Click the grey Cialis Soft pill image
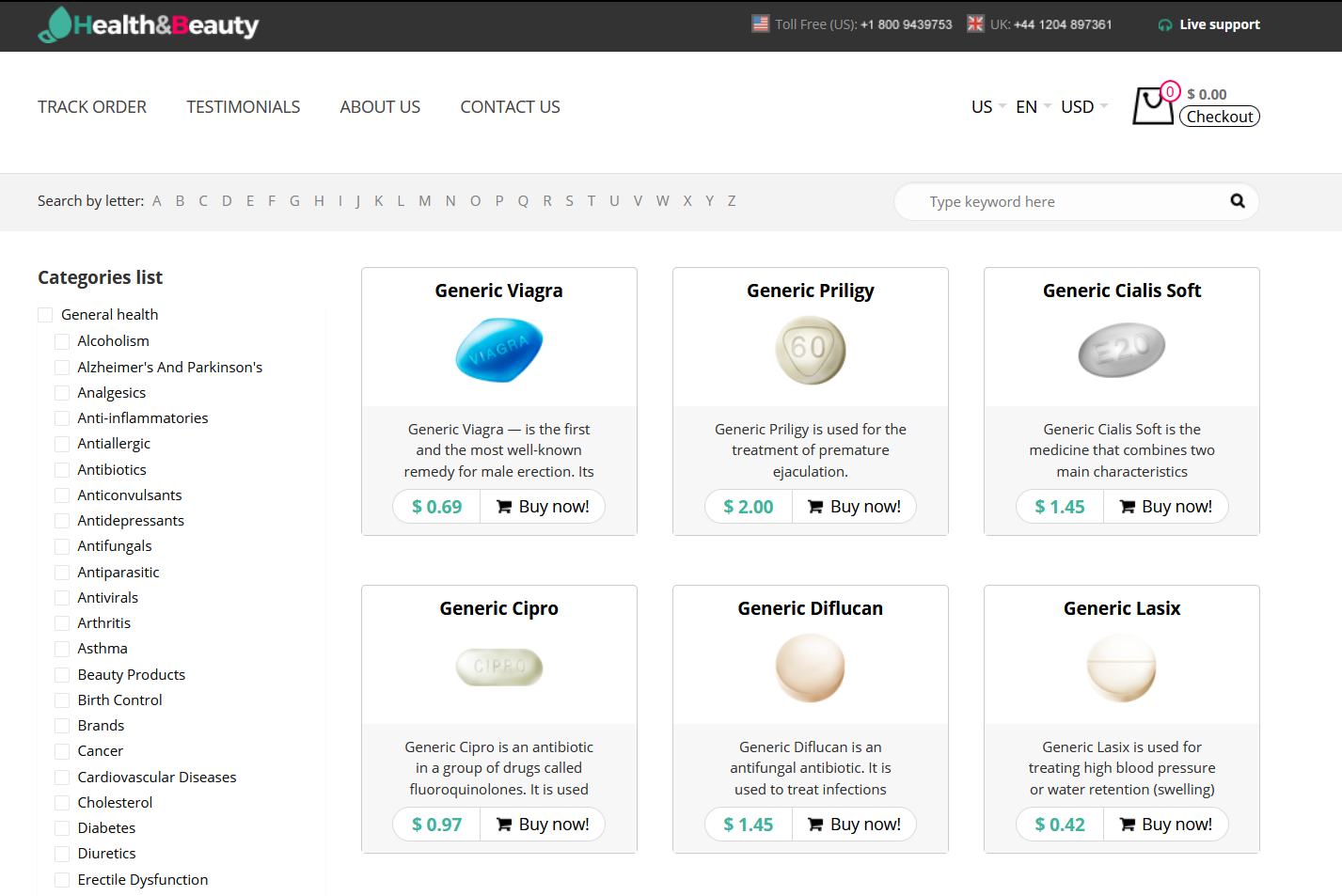The width and height of the screenshot is (1342, 896). click(1122, 351)
